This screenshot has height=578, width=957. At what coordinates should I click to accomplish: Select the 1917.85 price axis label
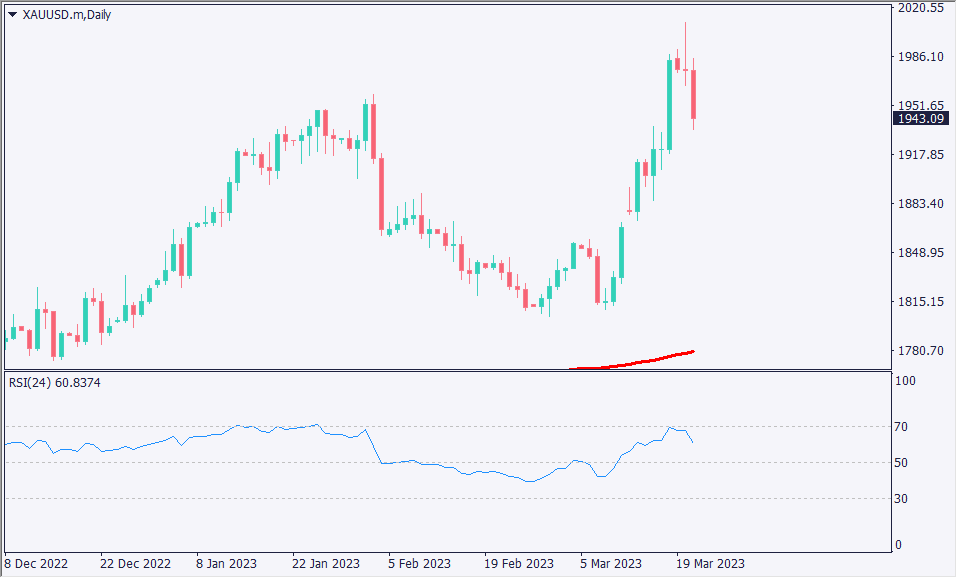921,155
